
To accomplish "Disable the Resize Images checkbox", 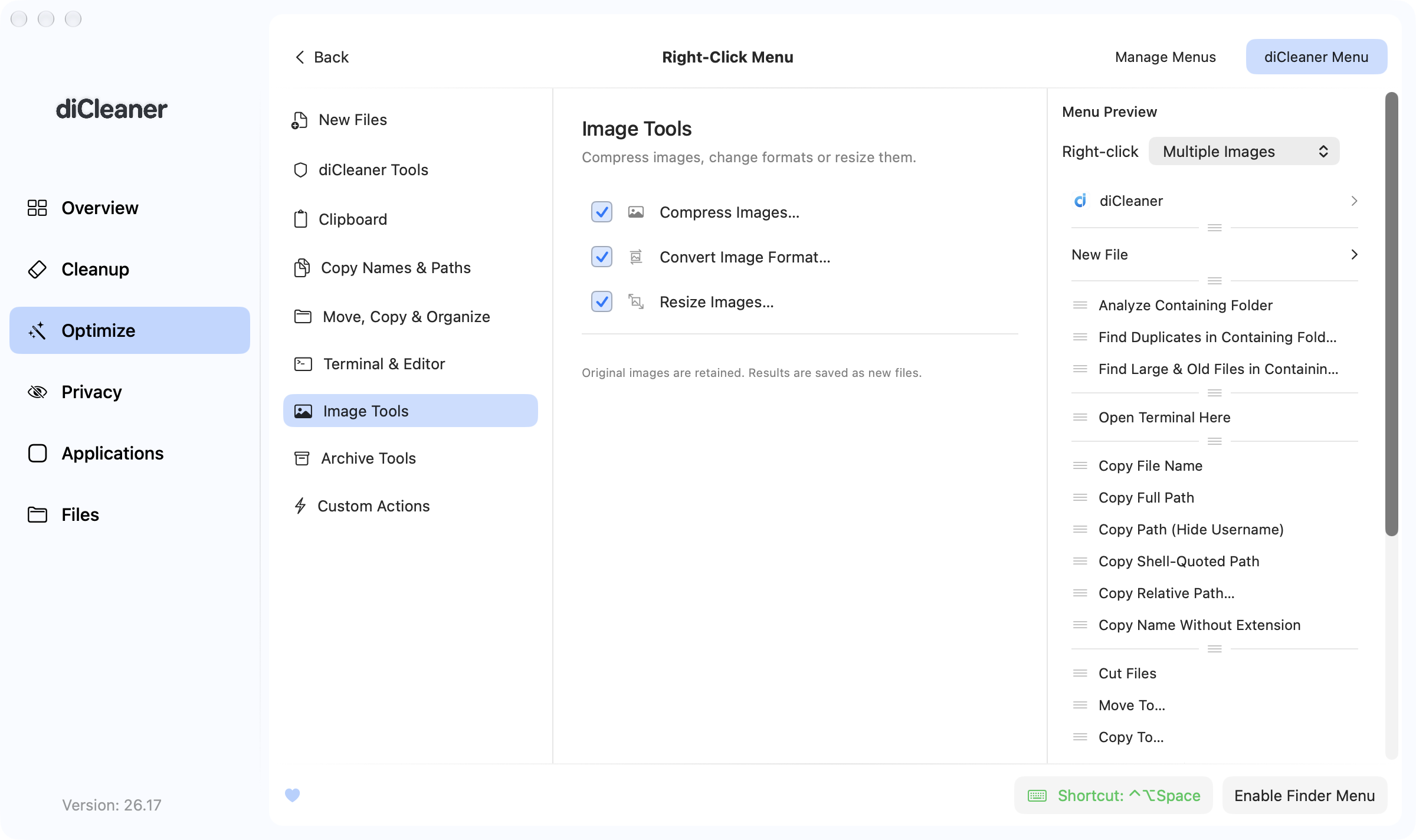I will [x=602, y=301].
